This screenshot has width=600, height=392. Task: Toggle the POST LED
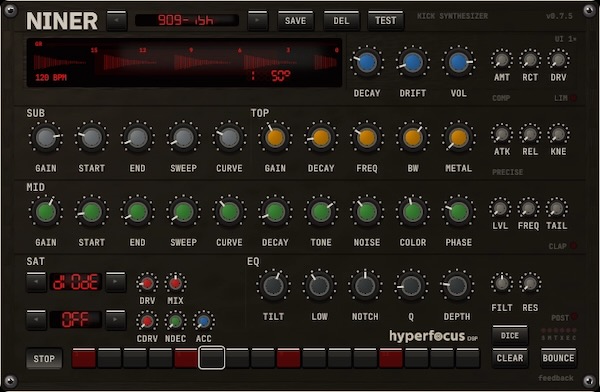pyautogui.click(x=574, y=317)
